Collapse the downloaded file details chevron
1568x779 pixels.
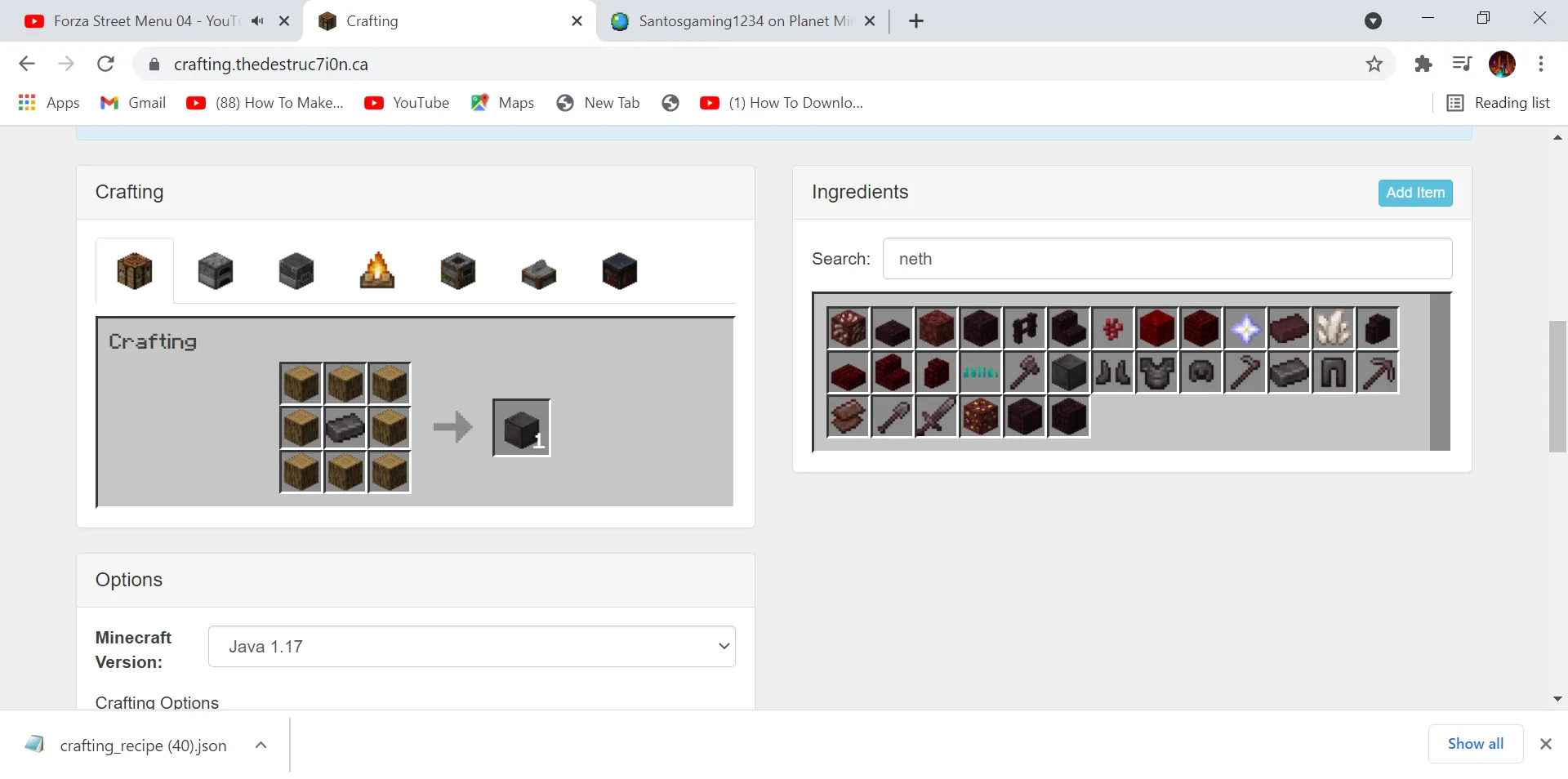pyautogui.click(x=261, y=745)
